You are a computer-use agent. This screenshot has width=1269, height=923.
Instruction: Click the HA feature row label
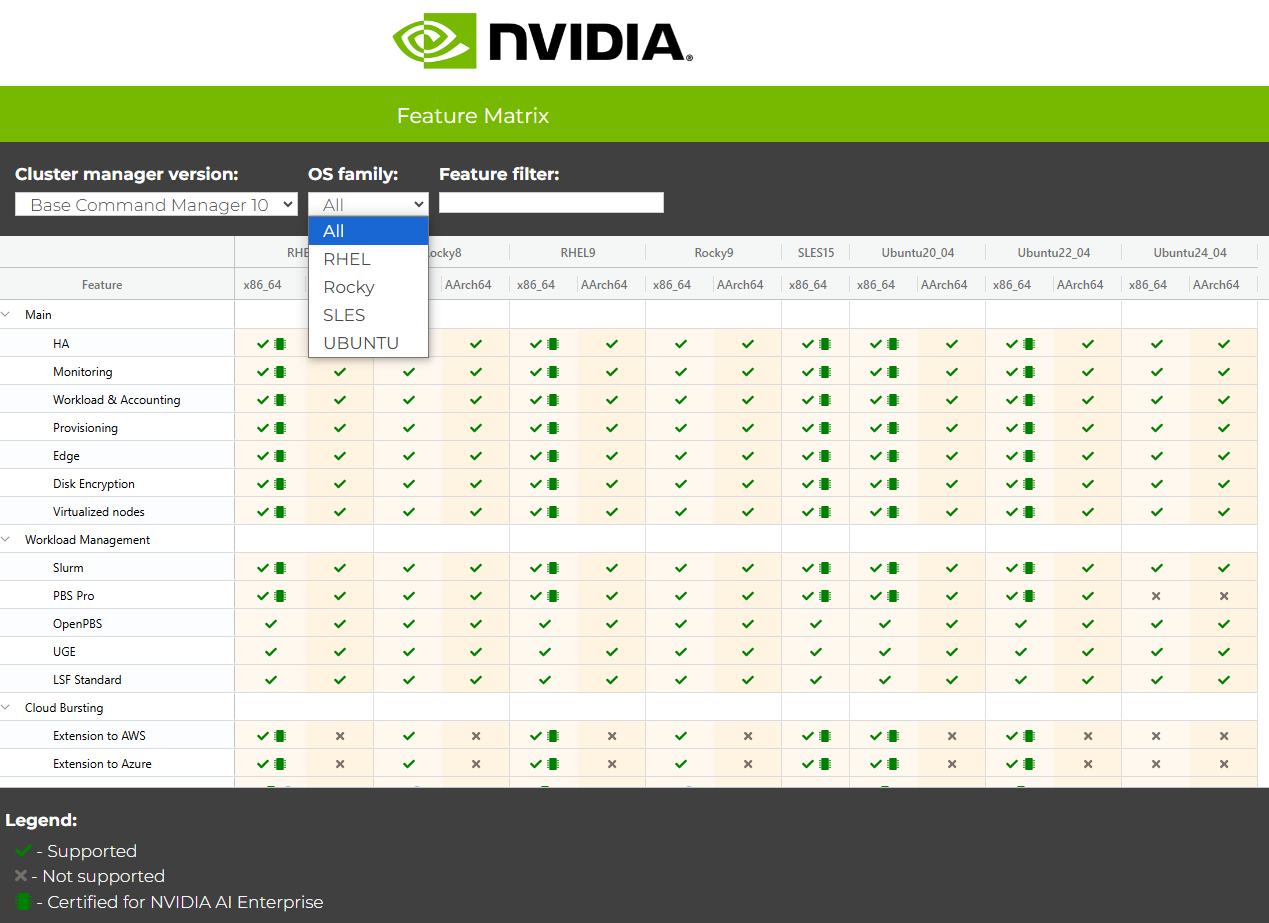61,343
